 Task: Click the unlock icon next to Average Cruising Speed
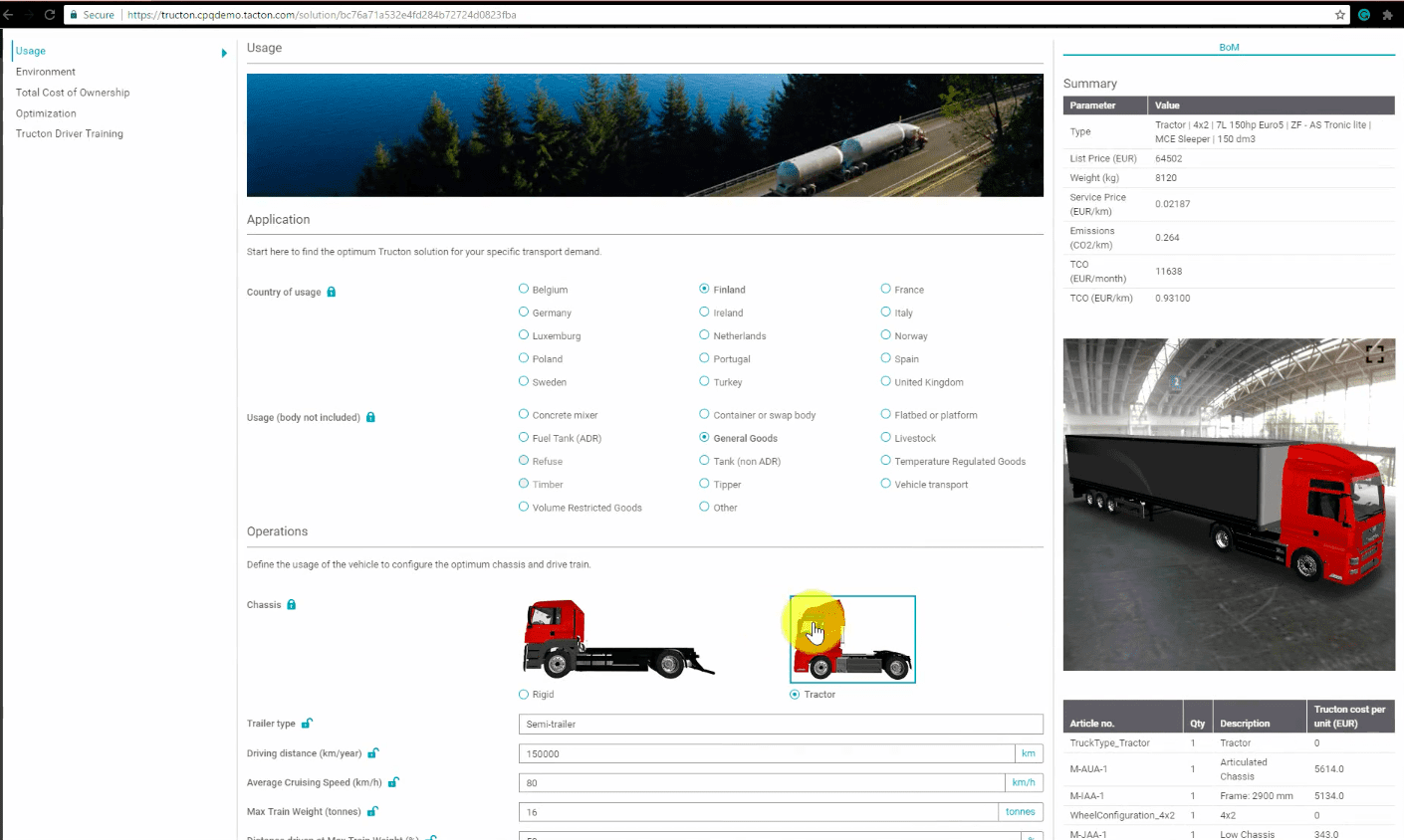click(393, 782)
